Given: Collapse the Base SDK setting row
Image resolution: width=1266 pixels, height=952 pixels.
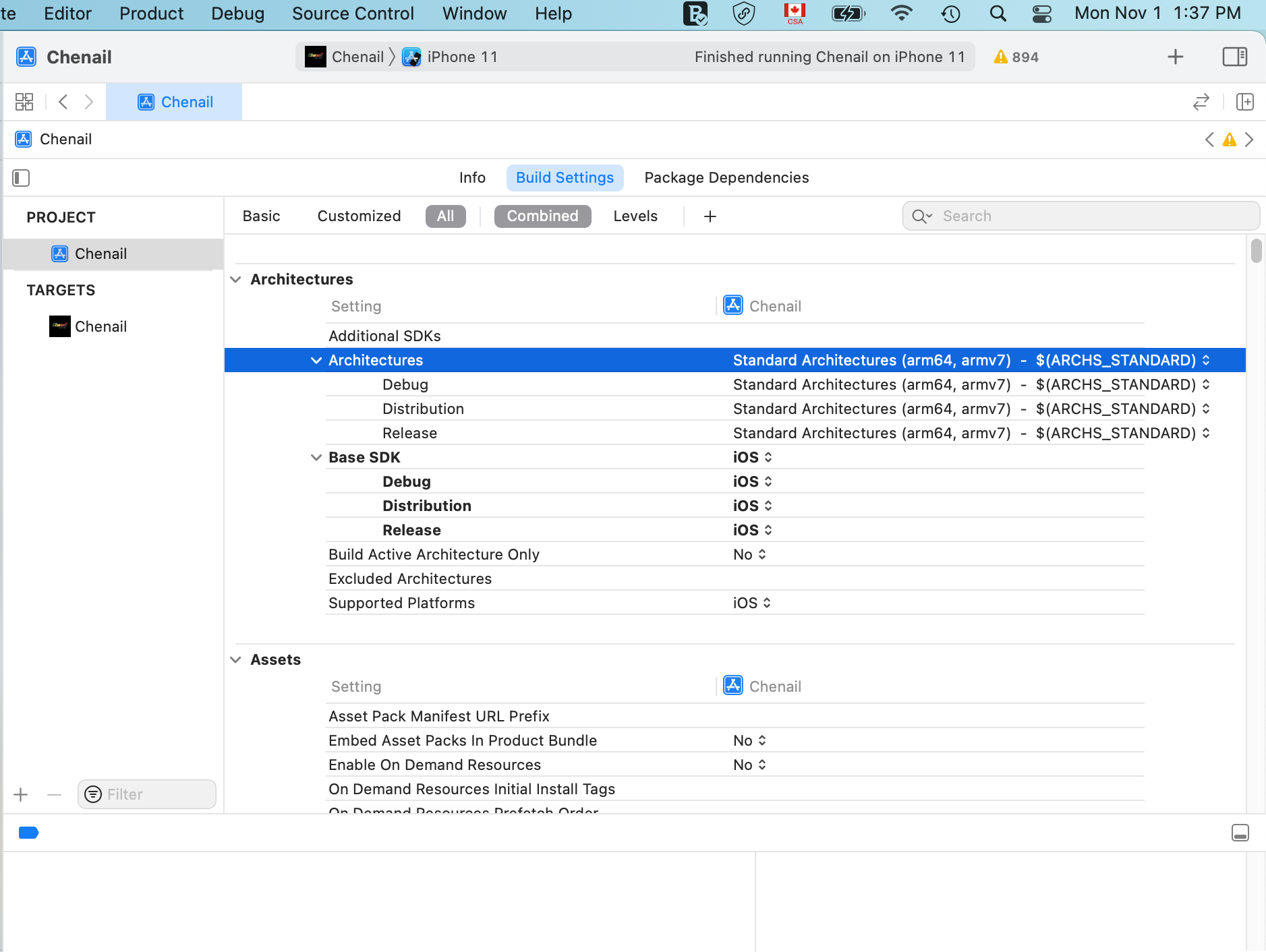Looking at the screenshot, I should pos(316,457).
